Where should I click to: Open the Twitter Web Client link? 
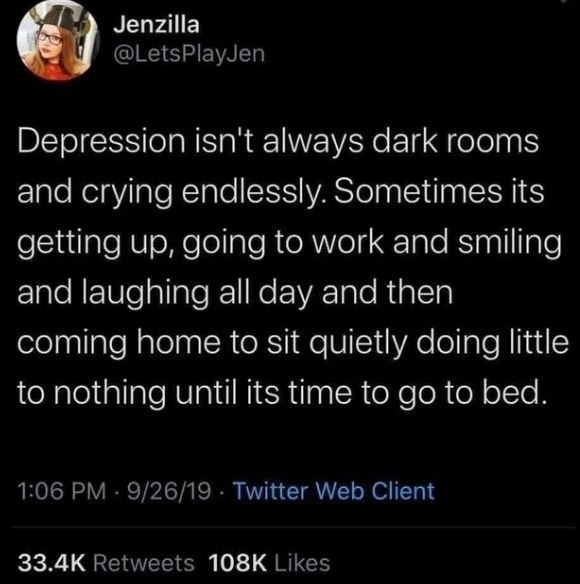tap(334, 491)
